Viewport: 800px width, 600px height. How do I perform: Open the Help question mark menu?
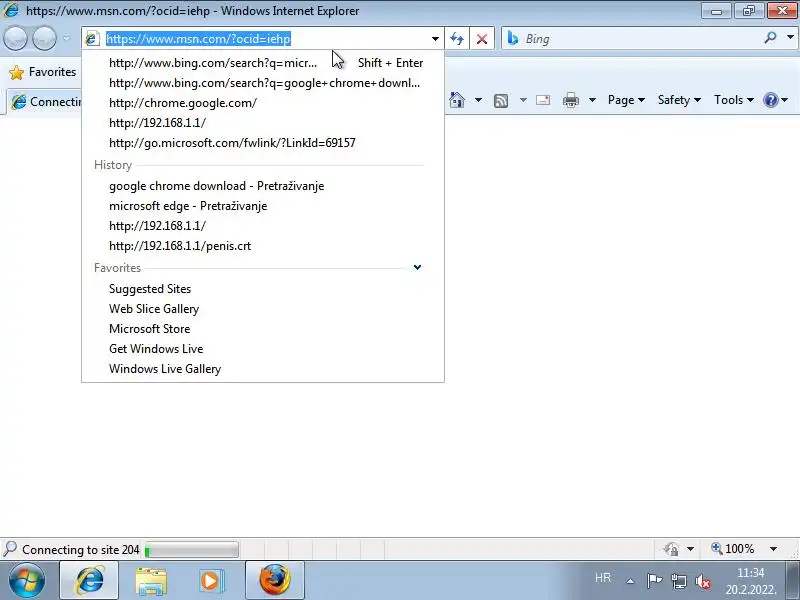click(x=776, y=100)
